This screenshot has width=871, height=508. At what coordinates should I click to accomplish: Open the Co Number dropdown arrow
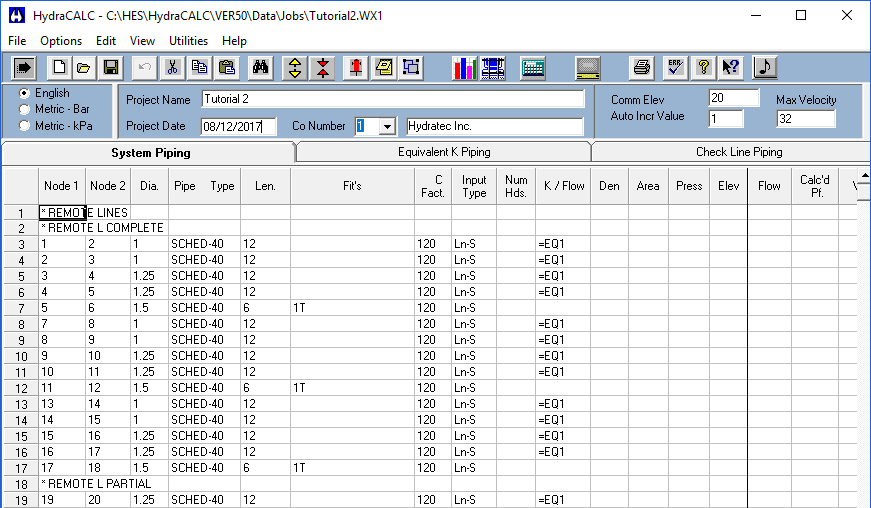coord(387,127)
